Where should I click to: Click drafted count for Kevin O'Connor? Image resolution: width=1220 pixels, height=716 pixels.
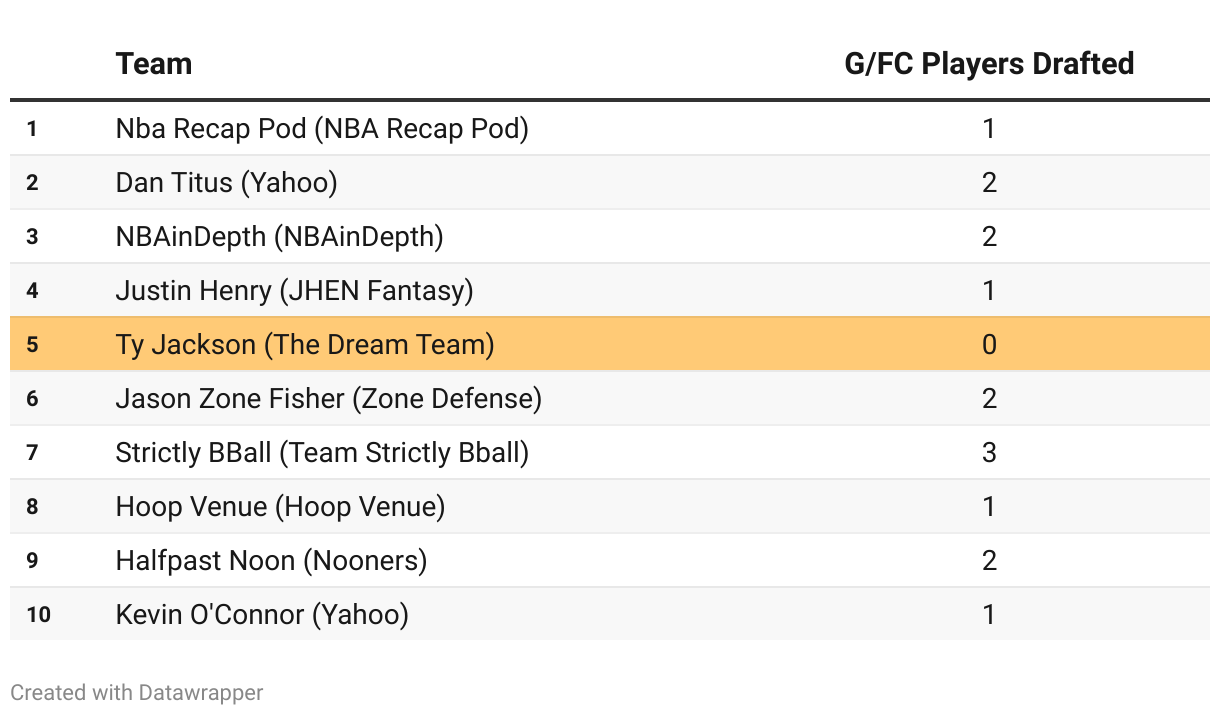click(x=989, y=614)
